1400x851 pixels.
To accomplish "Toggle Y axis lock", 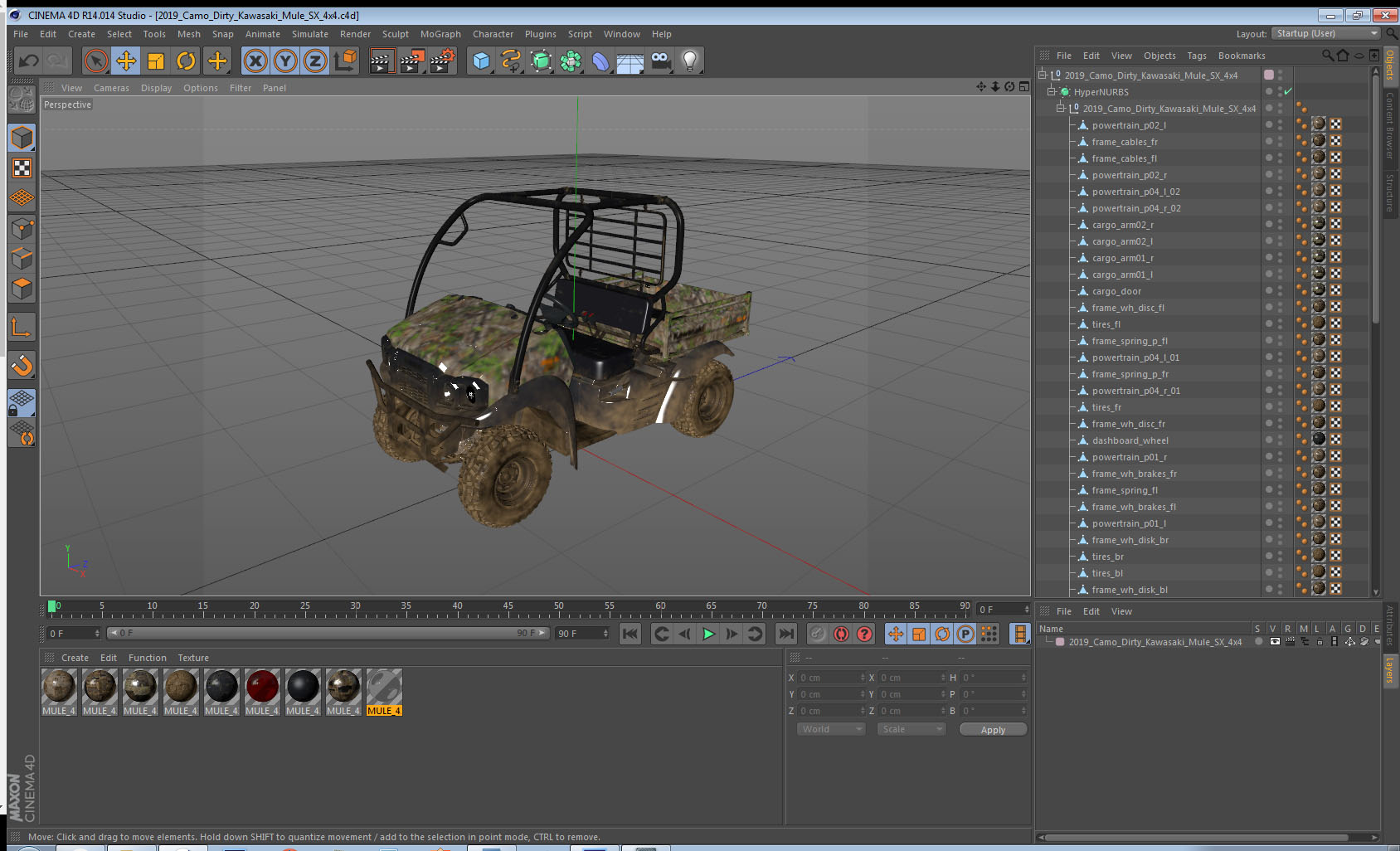I will click(x=285, y=61).
